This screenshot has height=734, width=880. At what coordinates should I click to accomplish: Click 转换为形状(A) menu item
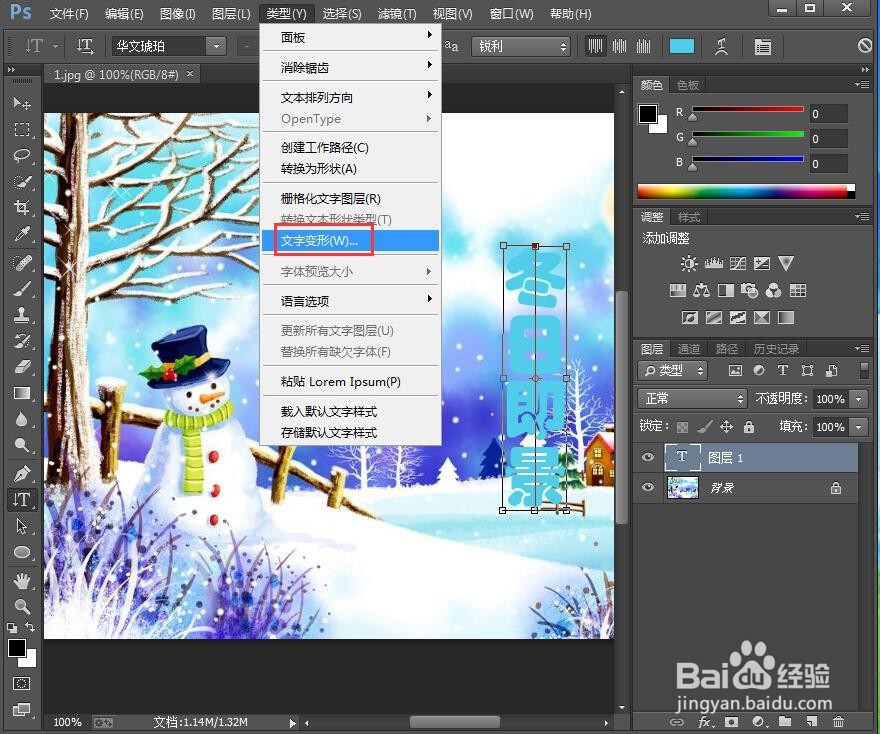point(350,168)
